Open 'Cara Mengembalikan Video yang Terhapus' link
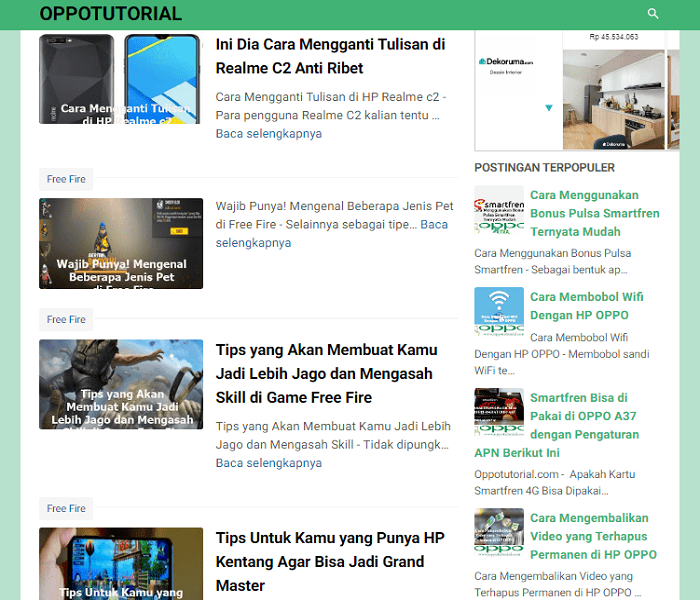 (x=593, y=536)
